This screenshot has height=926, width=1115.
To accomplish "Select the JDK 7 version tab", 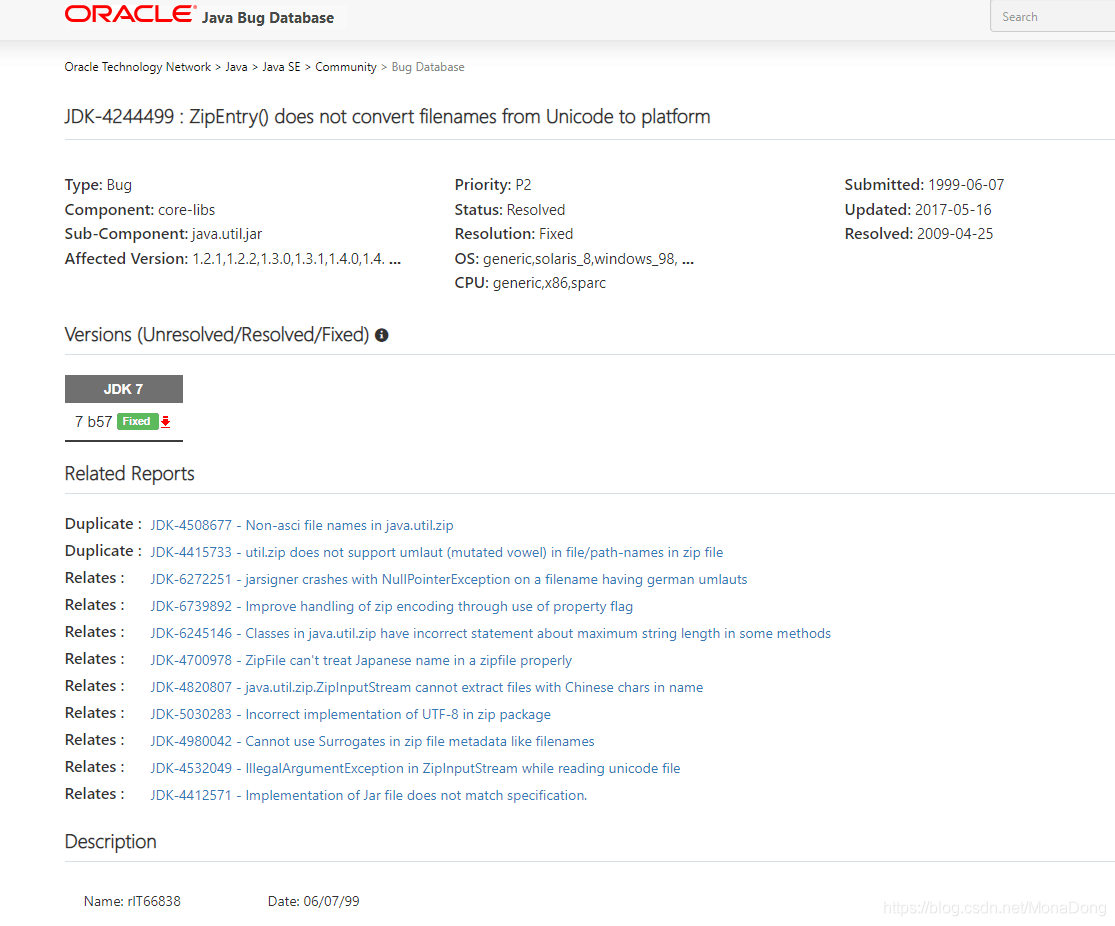I will pyautogui.click(x=124, y=389).
